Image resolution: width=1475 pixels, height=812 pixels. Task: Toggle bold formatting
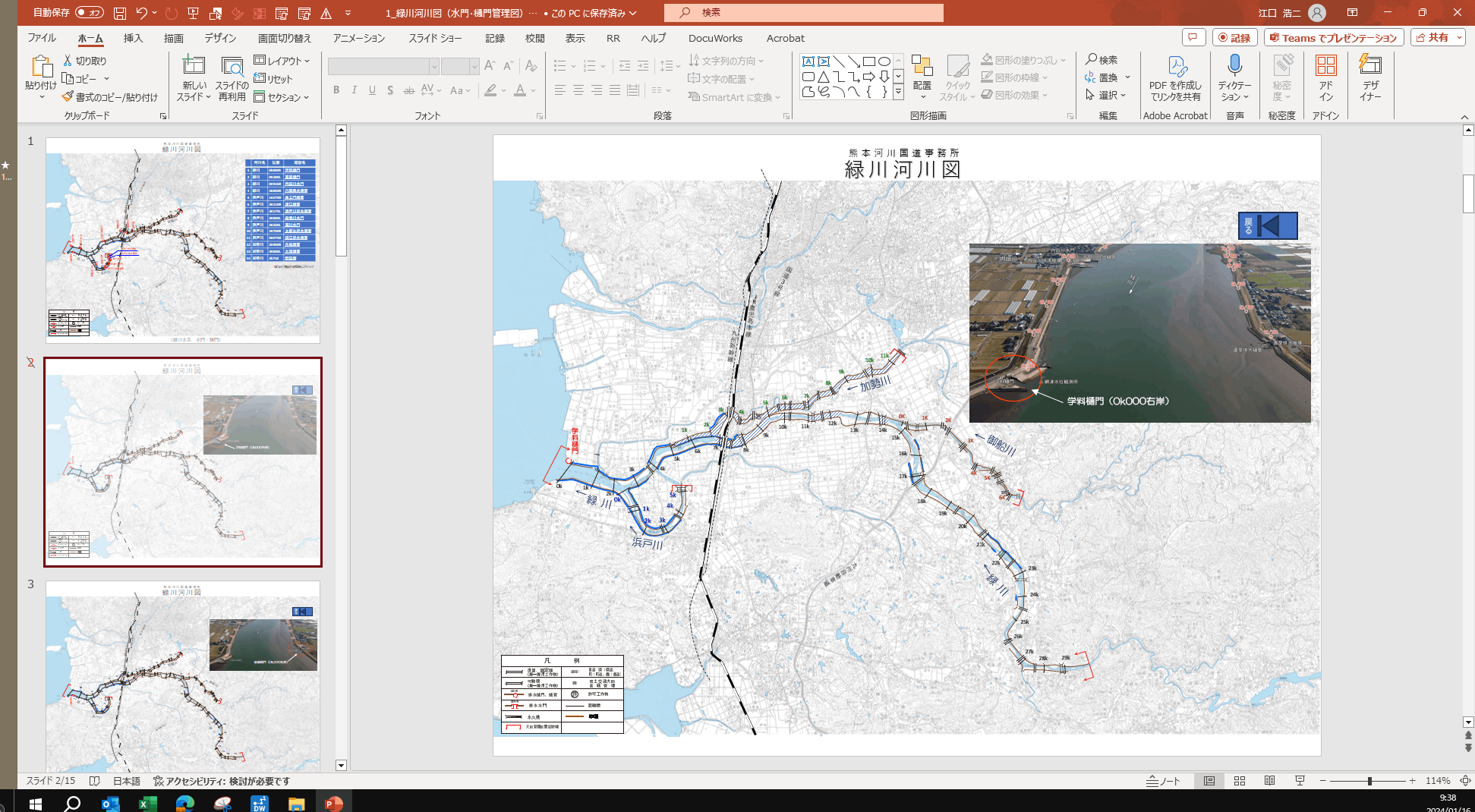pos(336,90)
